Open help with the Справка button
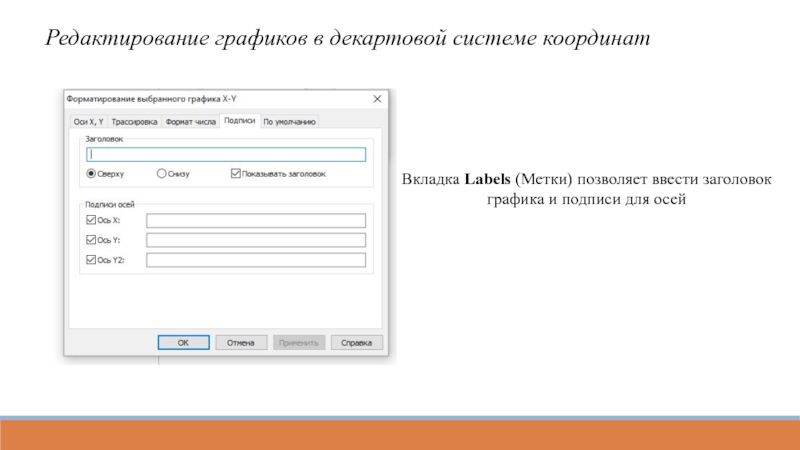Screen dimensions: 800x450 pos(357,342)
